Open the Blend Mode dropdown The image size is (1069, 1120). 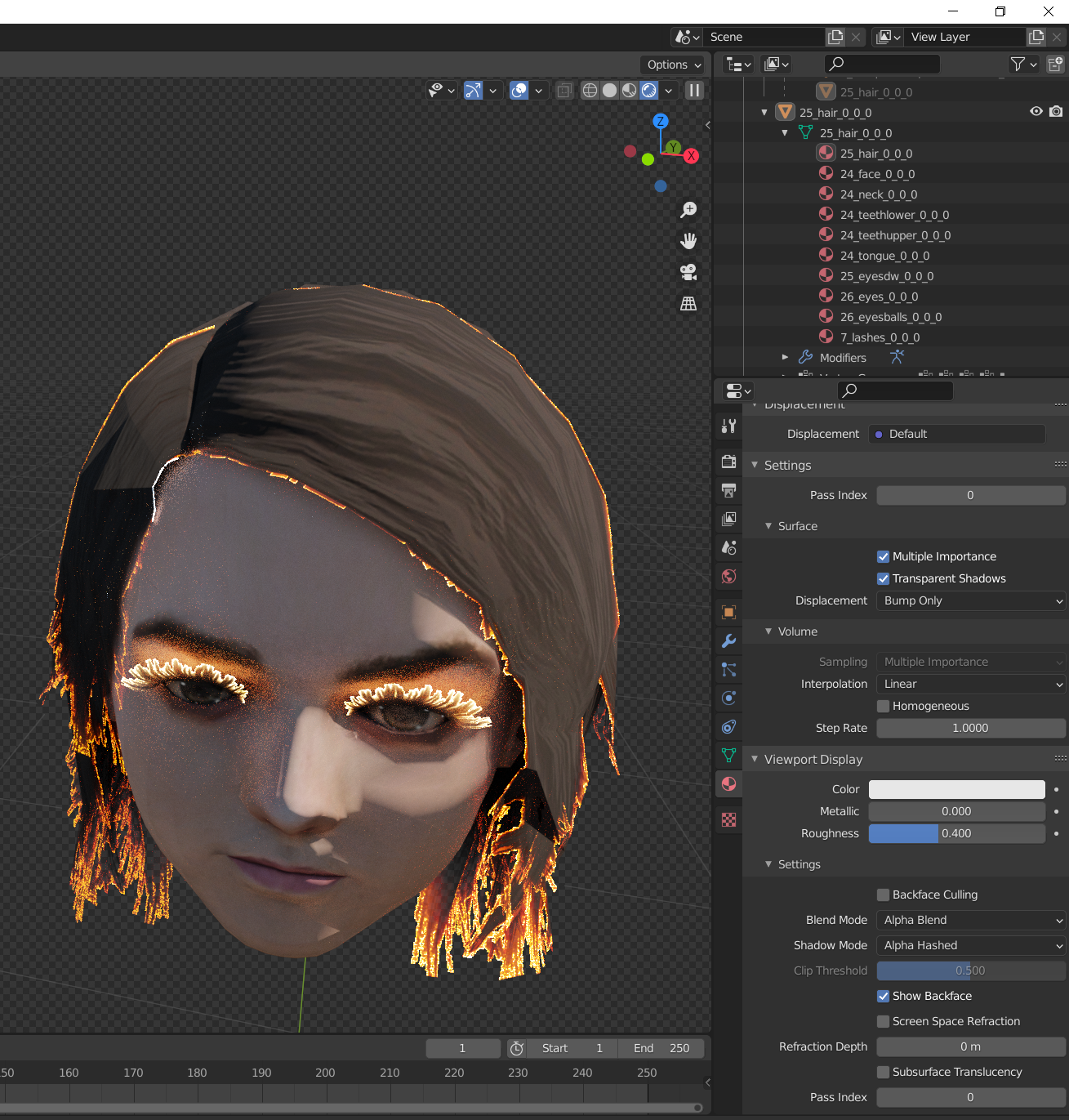[971, 920]
